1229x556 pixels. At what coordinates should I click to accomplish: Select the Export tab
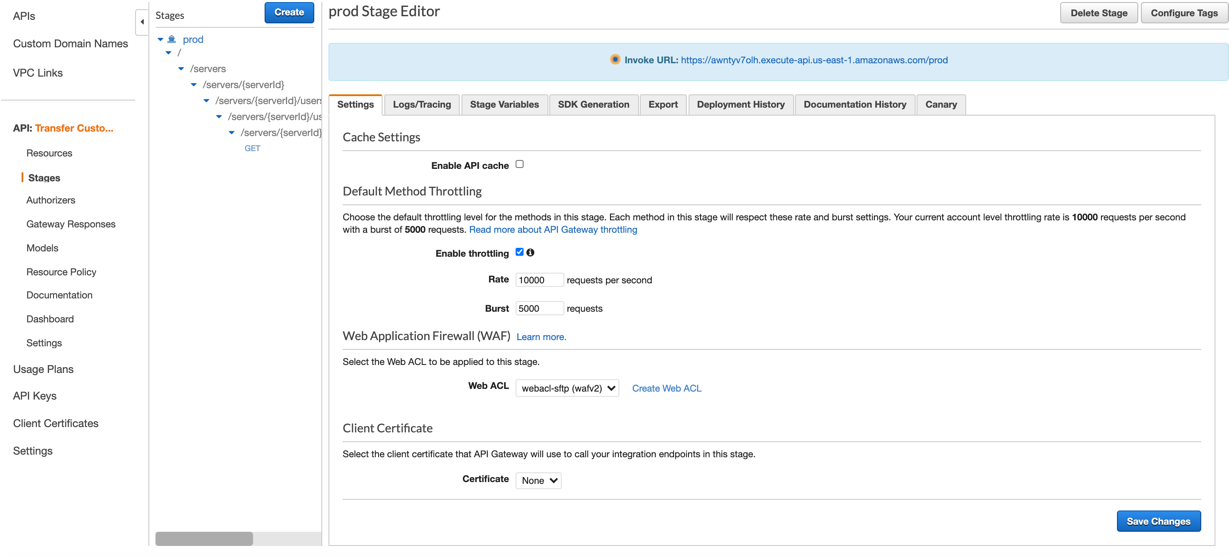(x=663, y=104)
